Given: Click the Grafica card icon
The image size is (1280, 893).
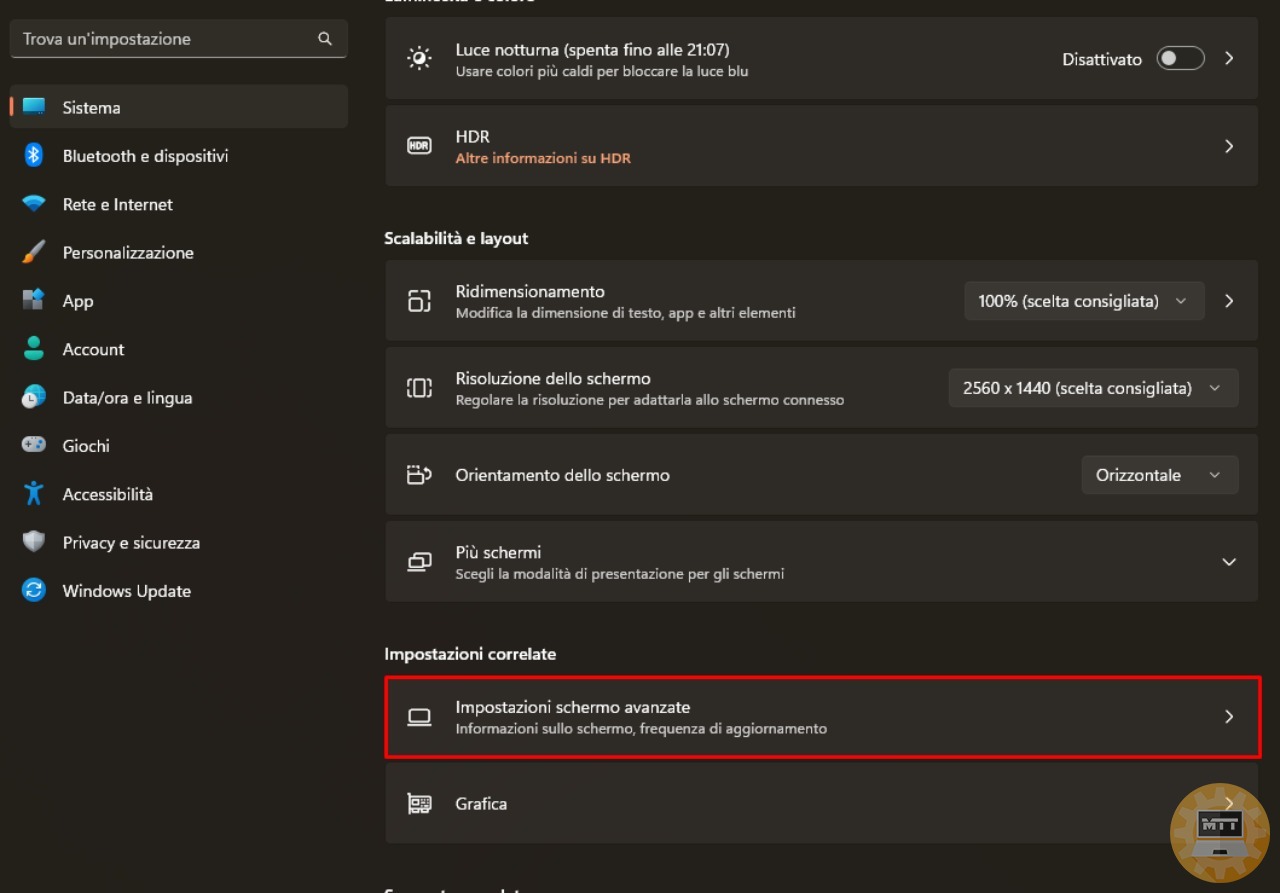Looking at the screenshot, I should (x=420, y=803).
